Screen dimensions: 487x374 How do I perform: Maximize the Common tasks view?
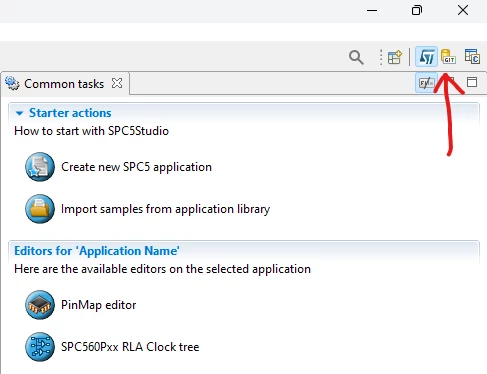pyautogui.click(x=472, y=82)
